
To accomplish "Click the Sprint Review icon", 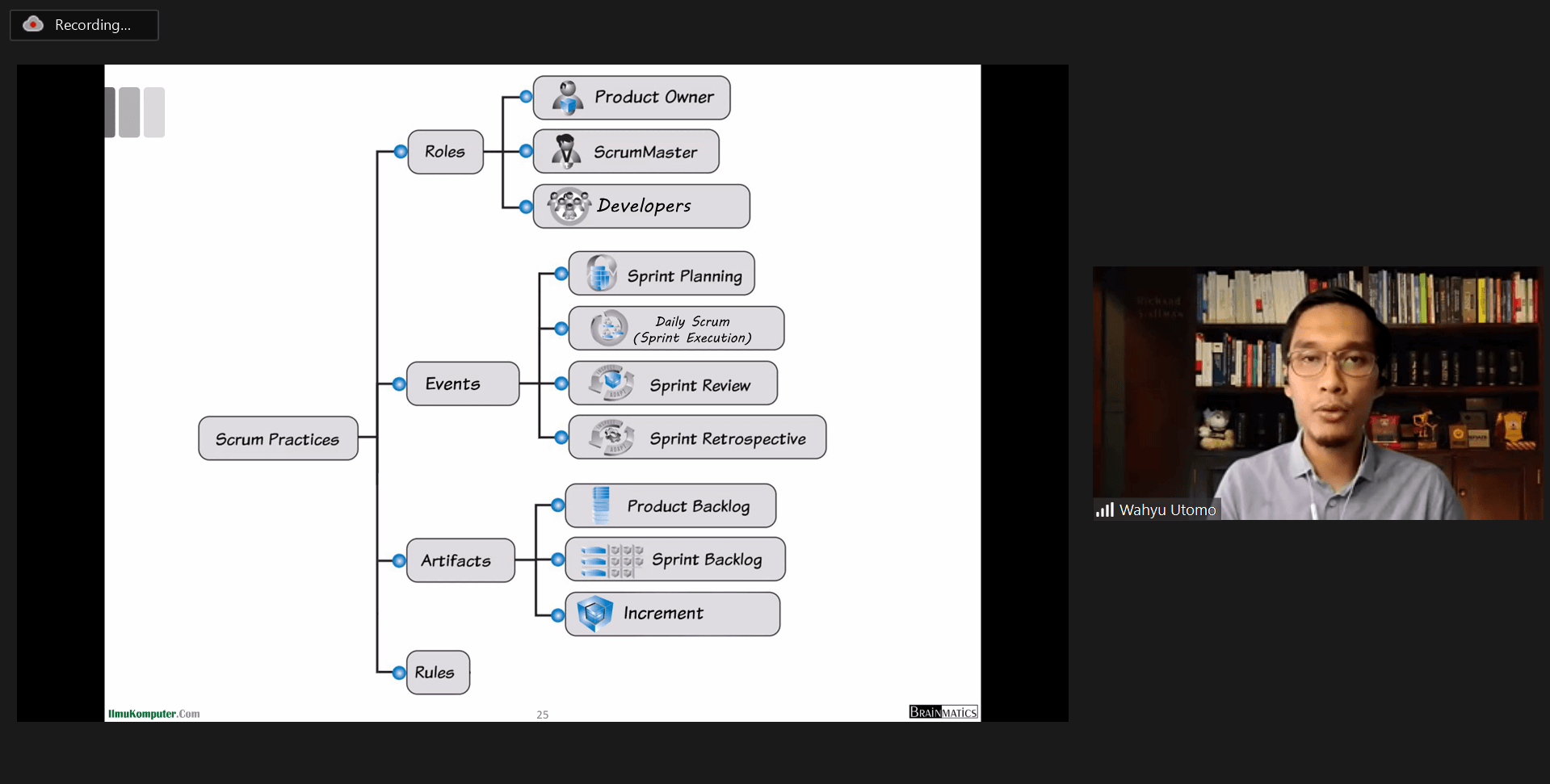I will [611, 383].
